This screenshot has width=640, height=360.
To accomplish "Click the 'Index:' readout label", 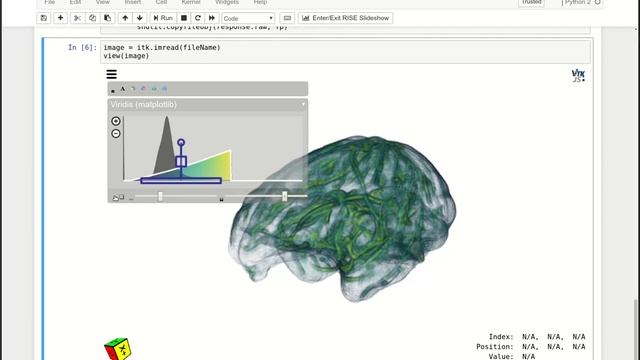I will pyautogui.click(x=501, y=337).
